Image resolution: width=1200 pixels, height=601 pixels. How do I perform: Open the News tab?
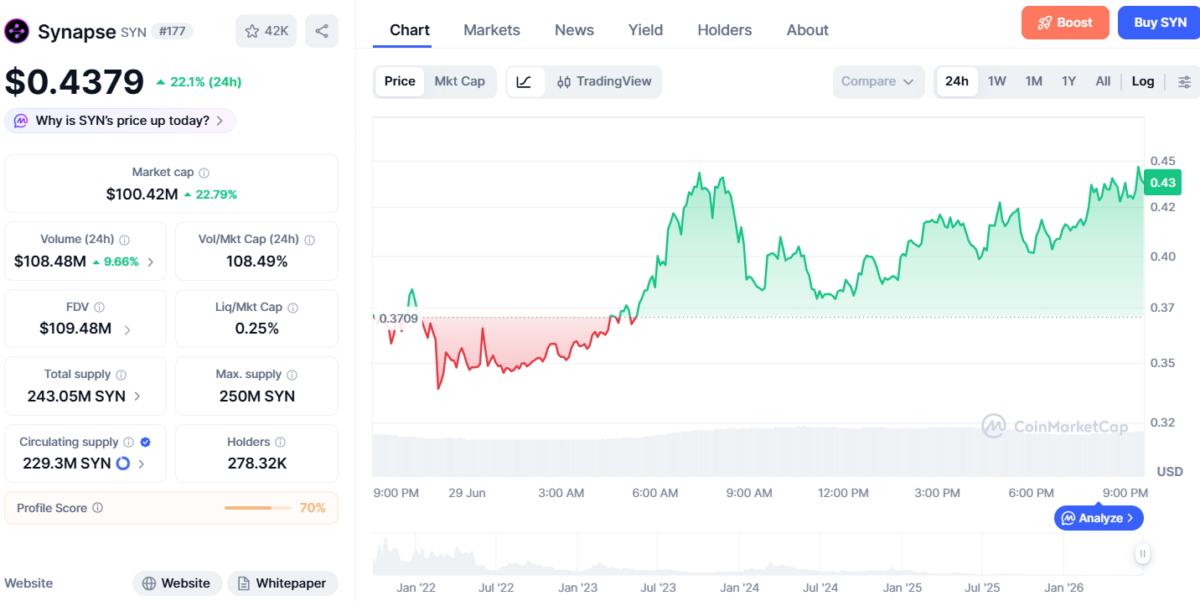coord(574,30)
